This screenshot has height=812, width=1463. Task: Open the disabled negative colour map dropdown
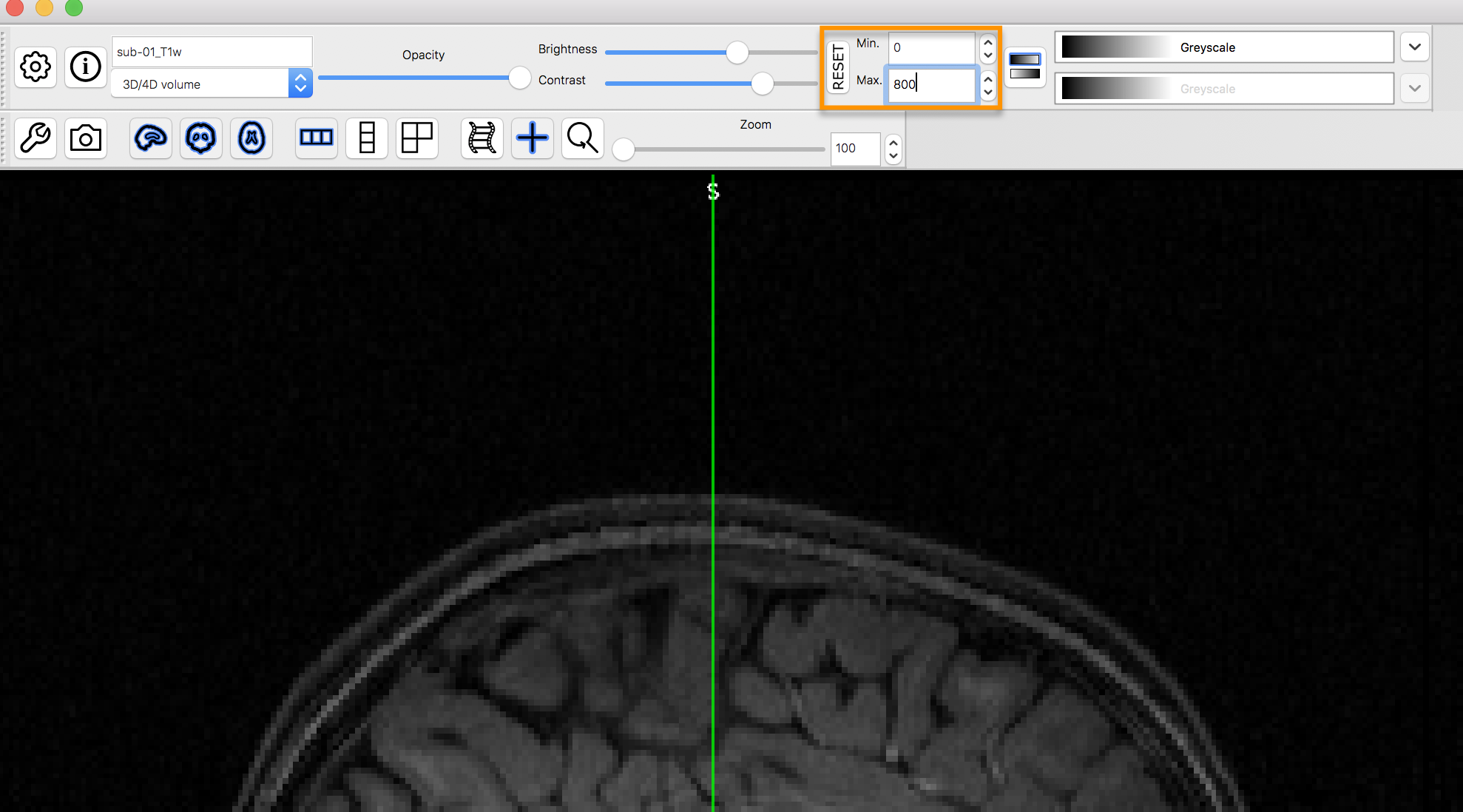[x=1415, y=89]
